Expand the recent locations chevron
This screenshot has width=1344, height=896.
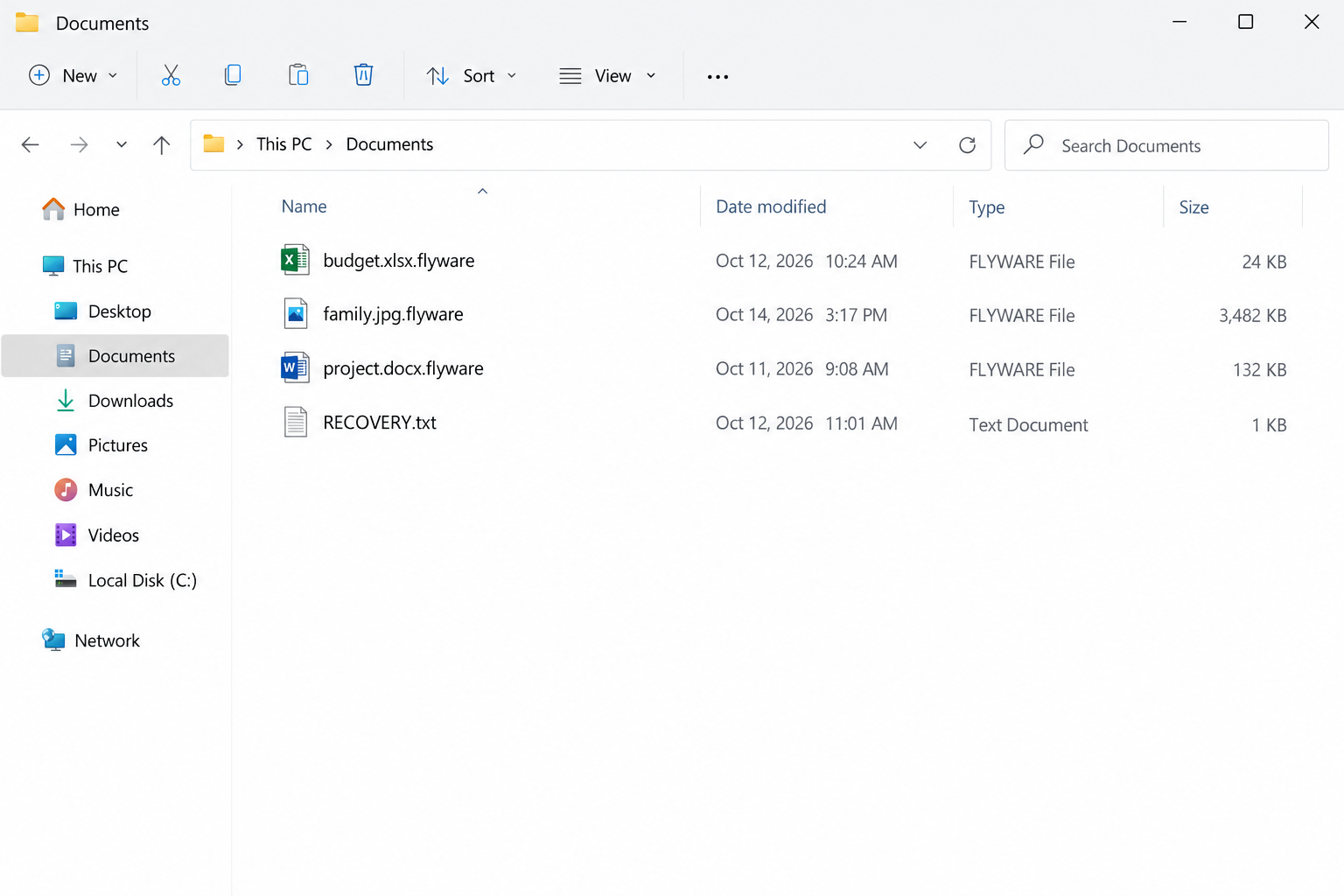click(122, 144)
